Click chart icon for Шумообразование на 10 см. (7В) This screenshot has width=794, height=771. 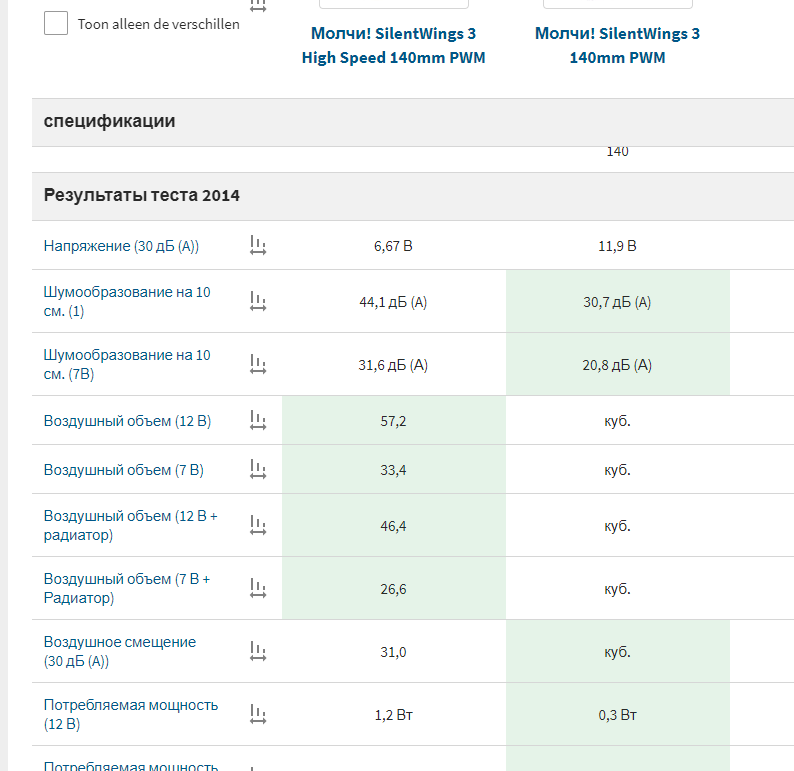[258, 364]
